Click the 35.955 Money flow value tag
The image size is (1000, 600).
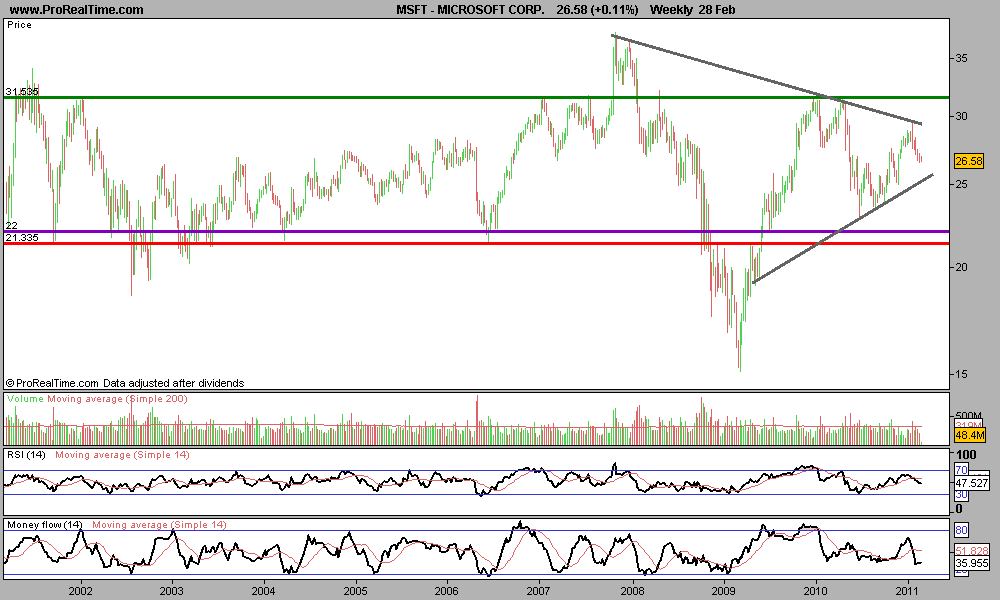[971, 563]
